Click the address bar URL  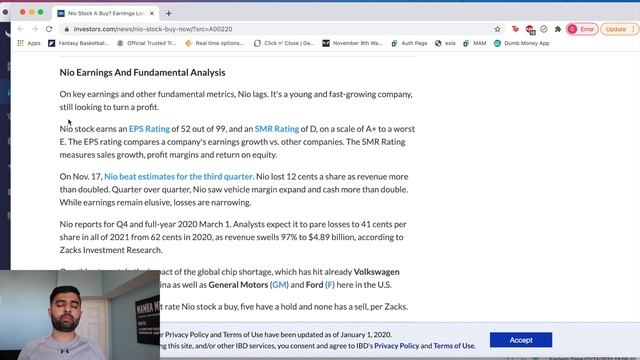153,29
